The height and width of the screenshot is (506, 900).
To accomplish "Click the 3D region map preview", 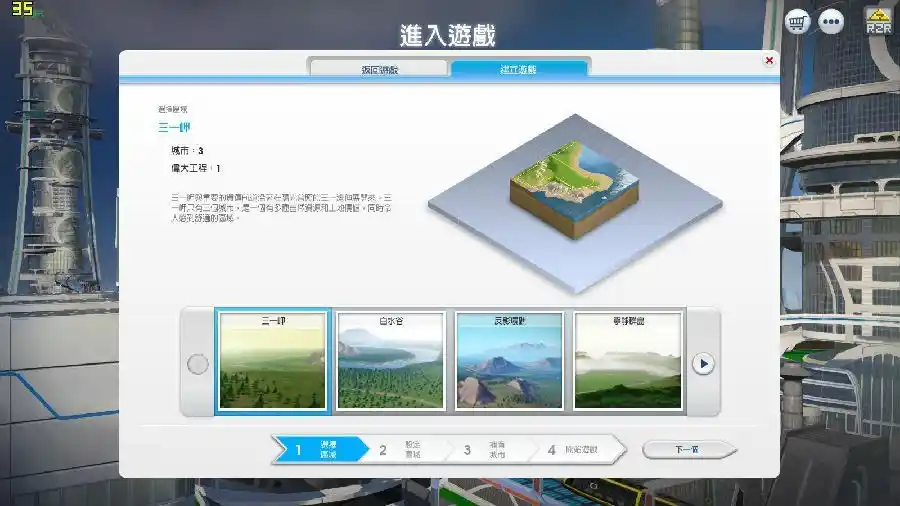I will tap(575, 203).
